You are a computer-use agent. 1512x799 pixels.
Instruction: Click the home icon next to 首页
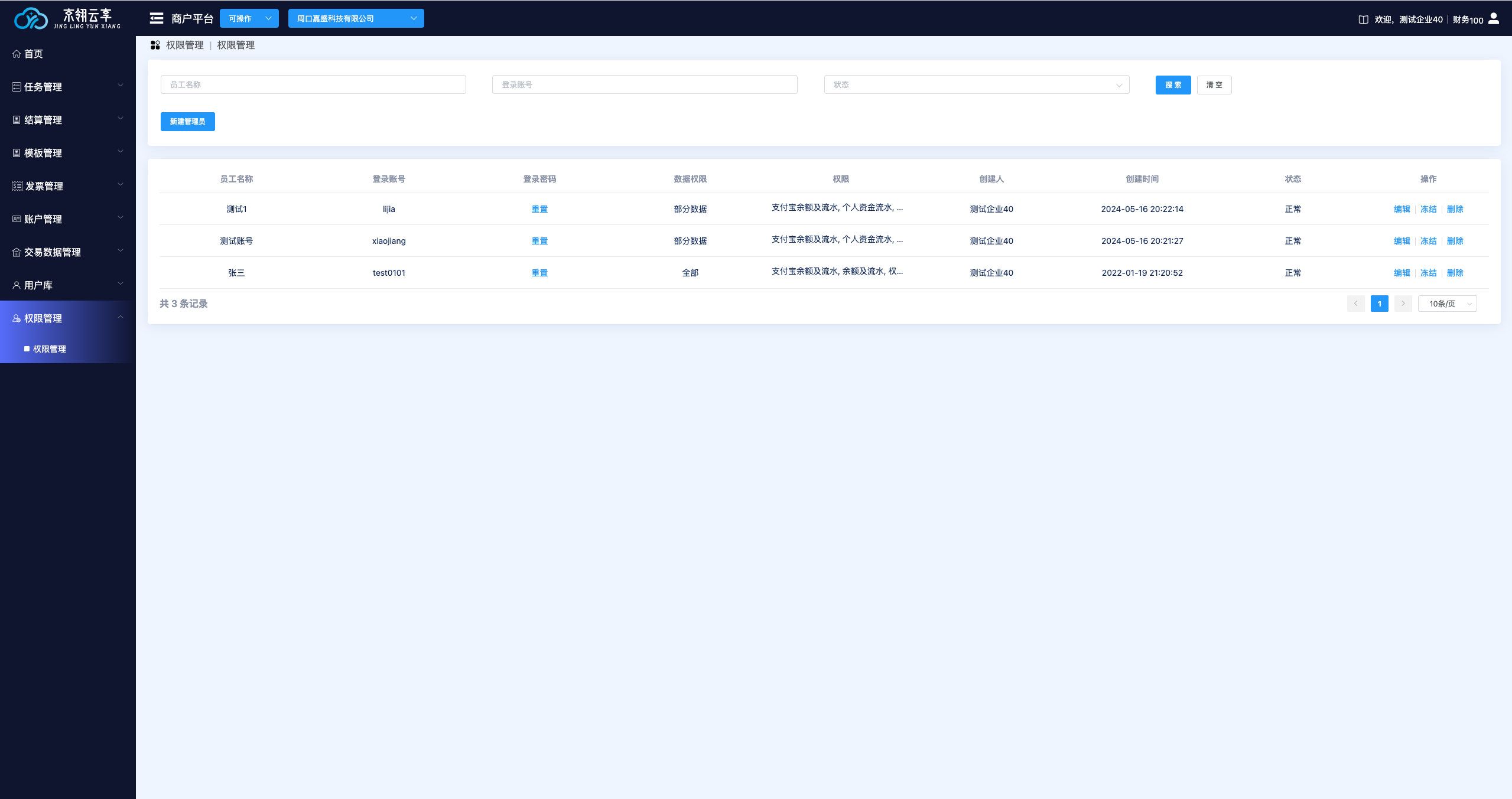click(x=17, y=54)
